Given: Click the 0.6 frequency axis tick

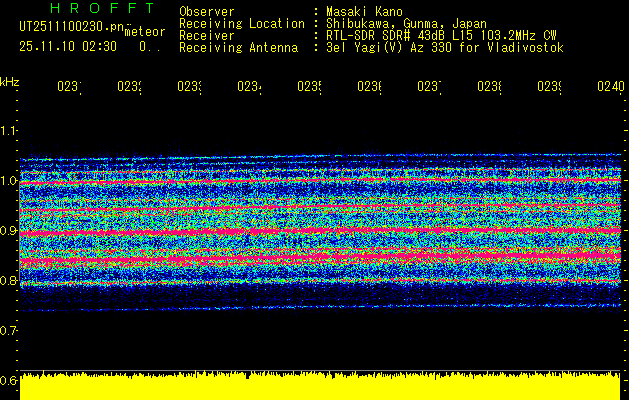Looking at the screenshot, I should coord(9,380).
